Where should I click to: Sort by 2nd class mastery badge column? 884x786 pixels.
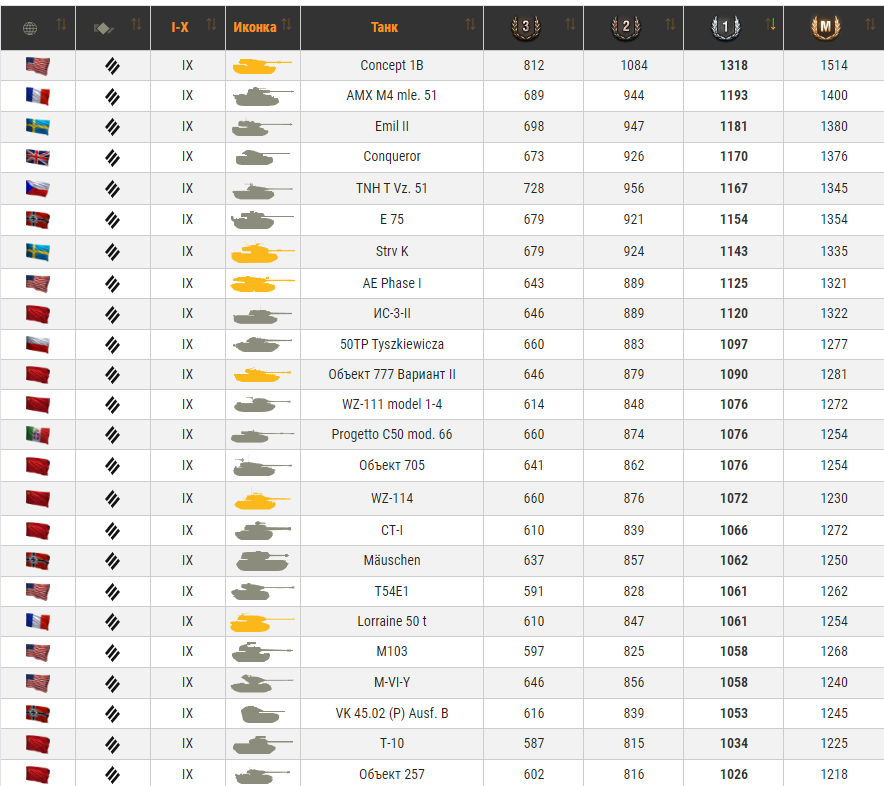point(626,27)
